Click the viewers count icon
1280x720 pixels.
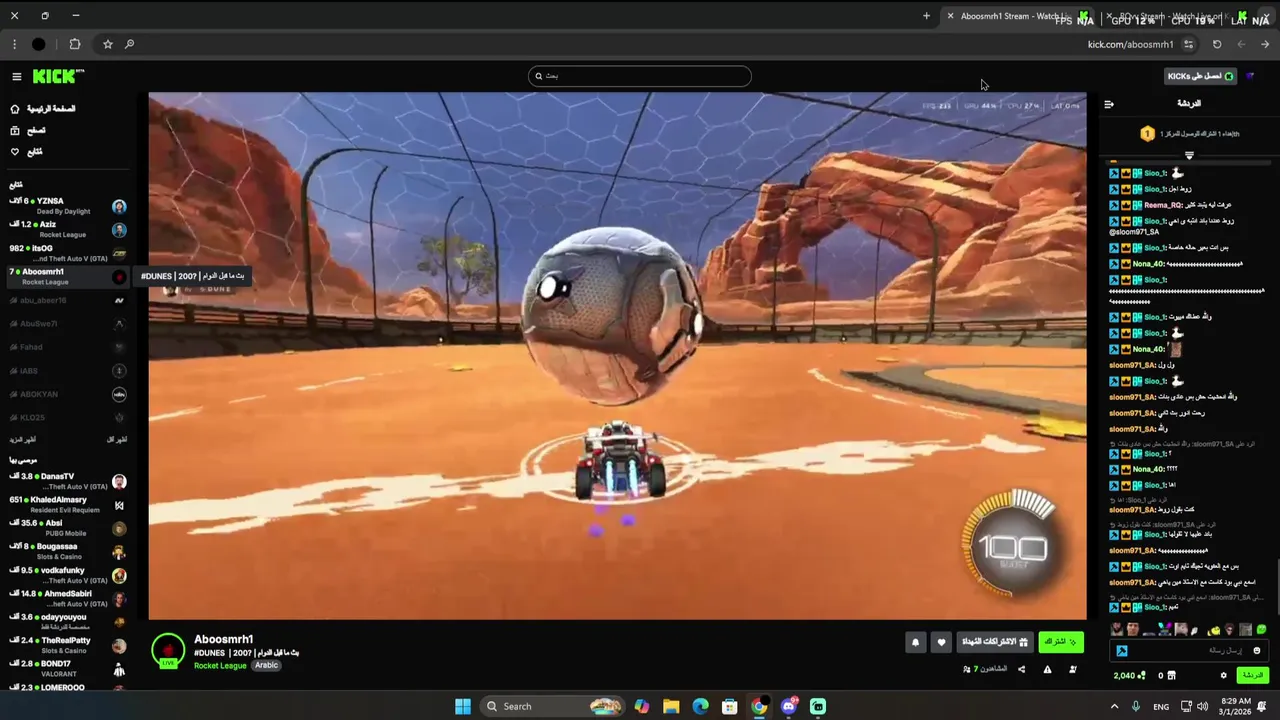pos(967,669)
